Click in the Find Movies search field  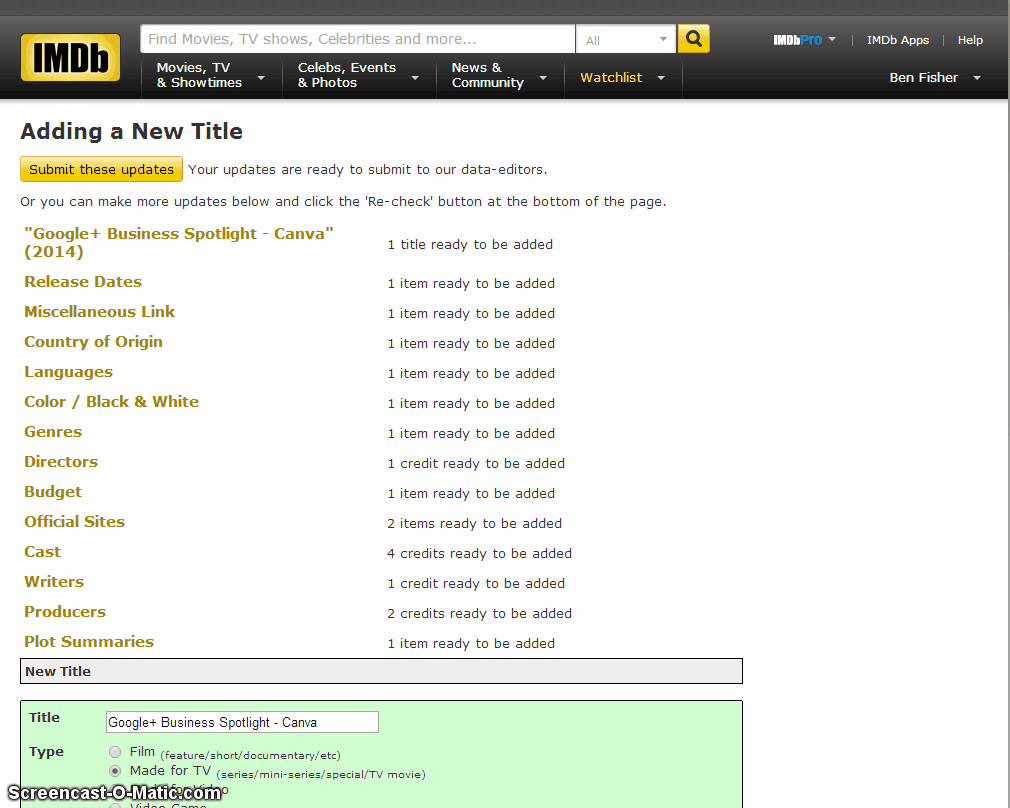[x=357, y=39]
